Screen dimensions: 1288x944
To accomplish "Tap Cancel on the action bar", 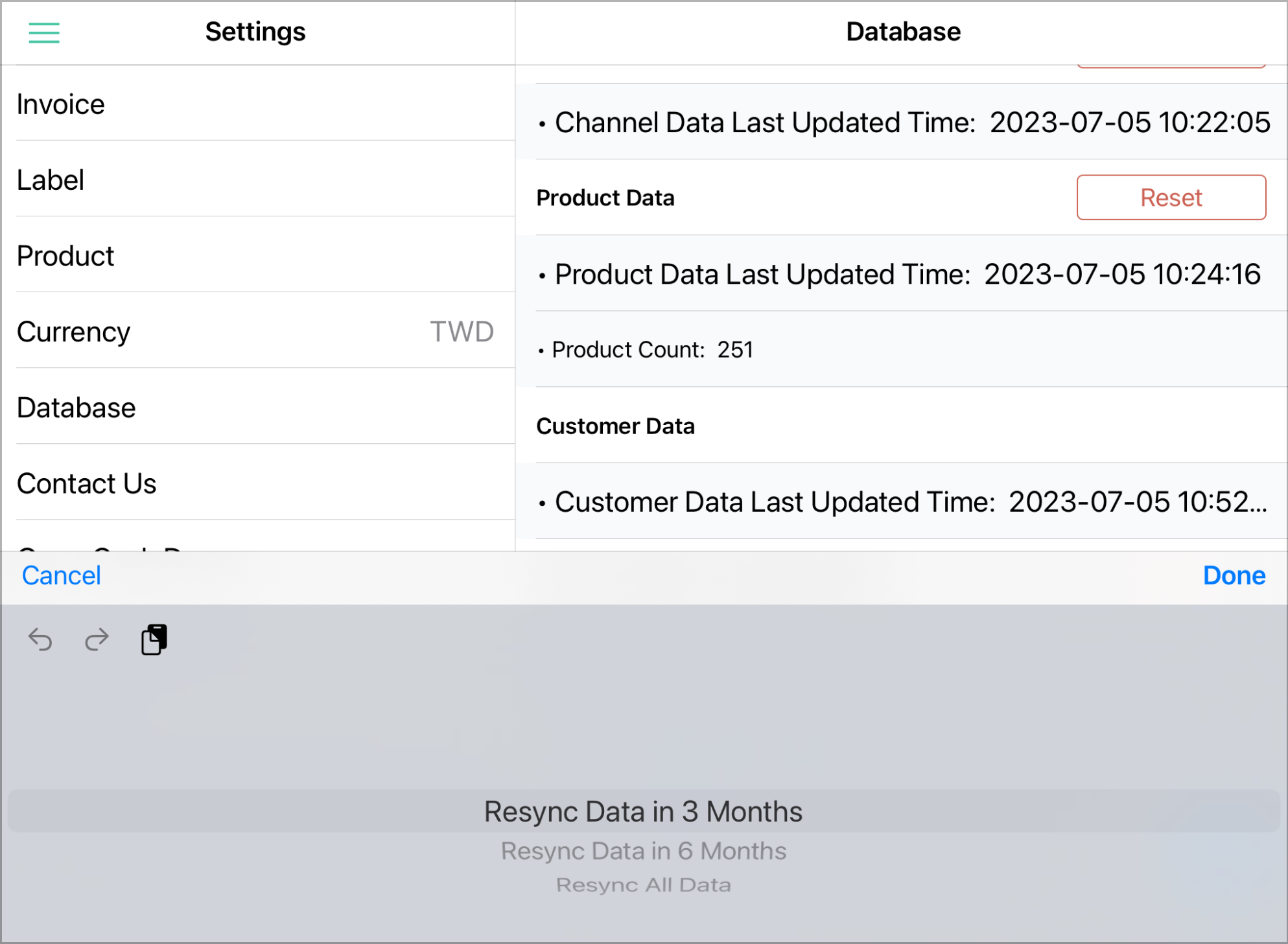I will point(60,575).
